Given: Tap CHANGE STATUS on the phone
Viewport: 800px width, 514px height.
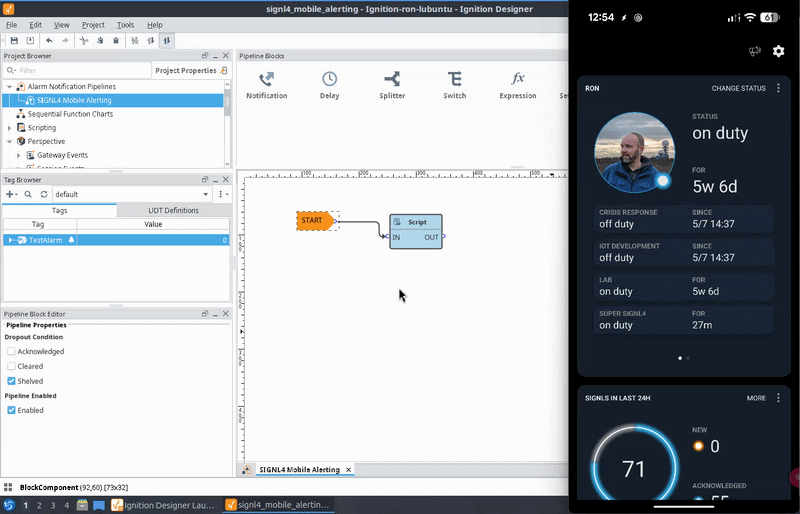Looking at the screenshot, I should coord(738,88).
